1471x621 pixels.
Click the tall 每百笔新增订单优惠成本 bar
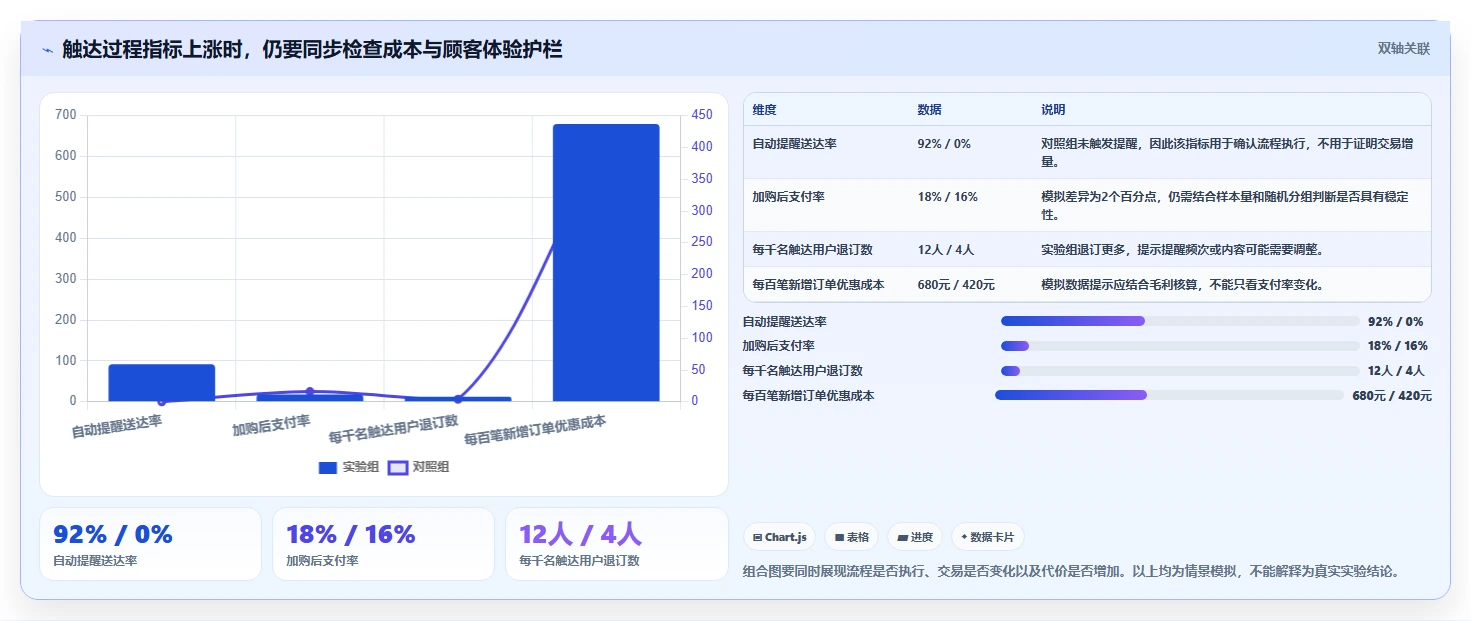coord(606,263)
